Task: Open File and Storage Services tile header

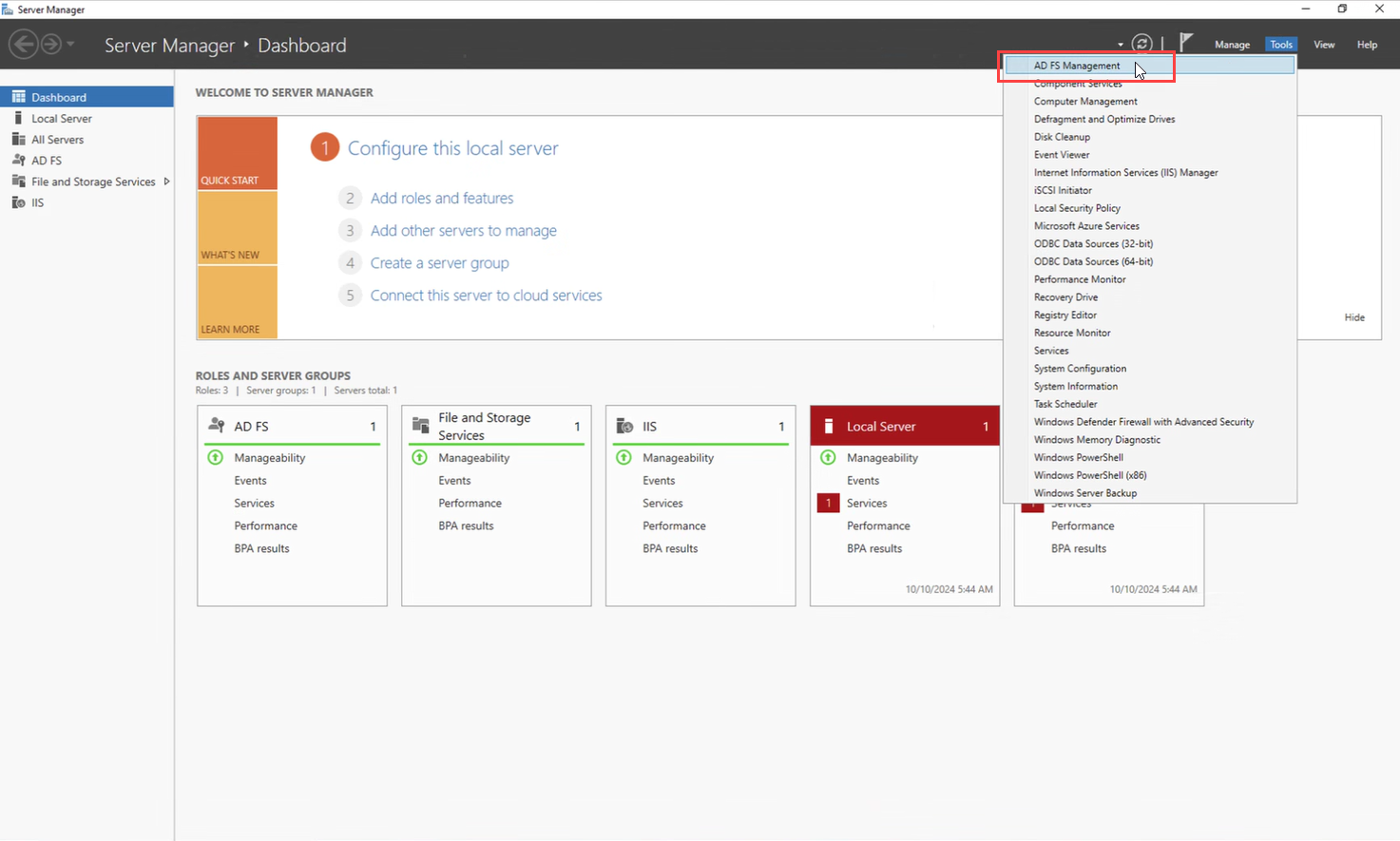Action: pos(496,426)
